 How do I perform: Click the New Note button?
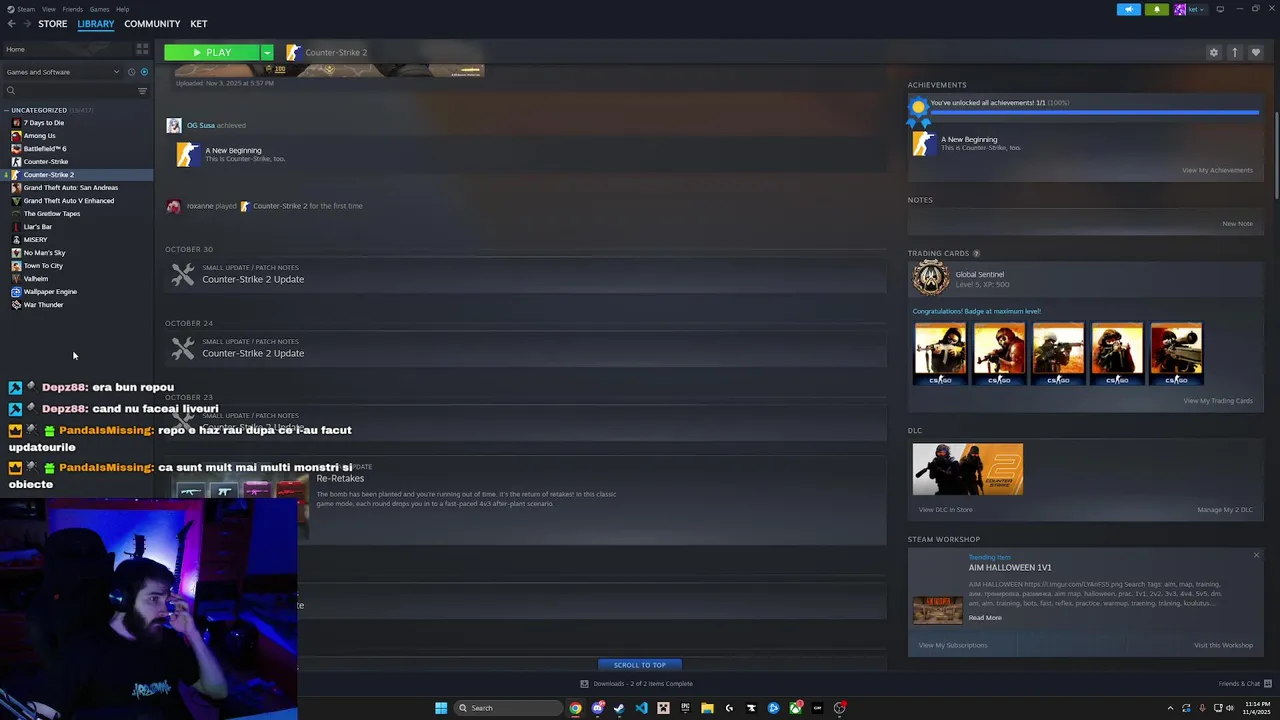coord(1237,224)
